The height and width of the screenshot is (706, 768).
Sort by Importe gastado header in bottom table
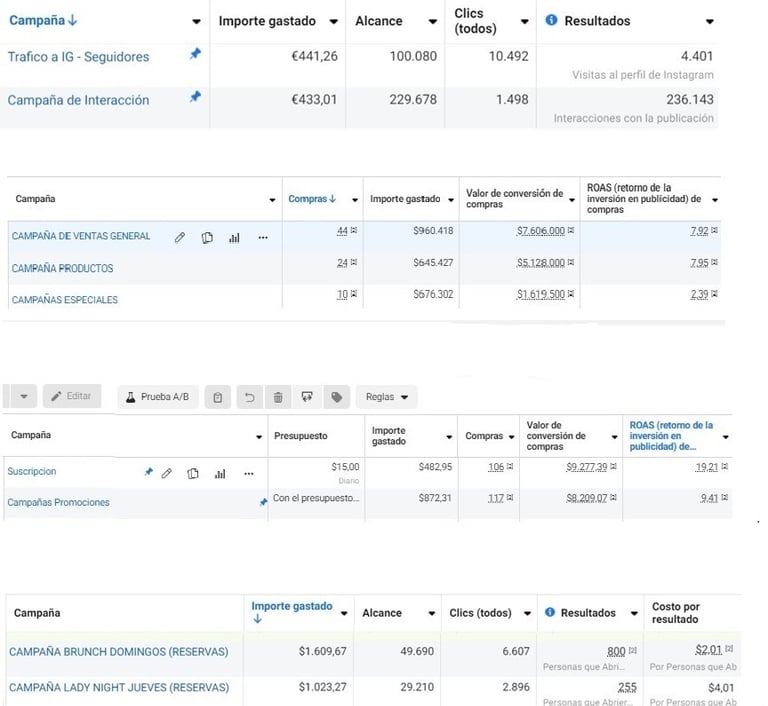292,612
